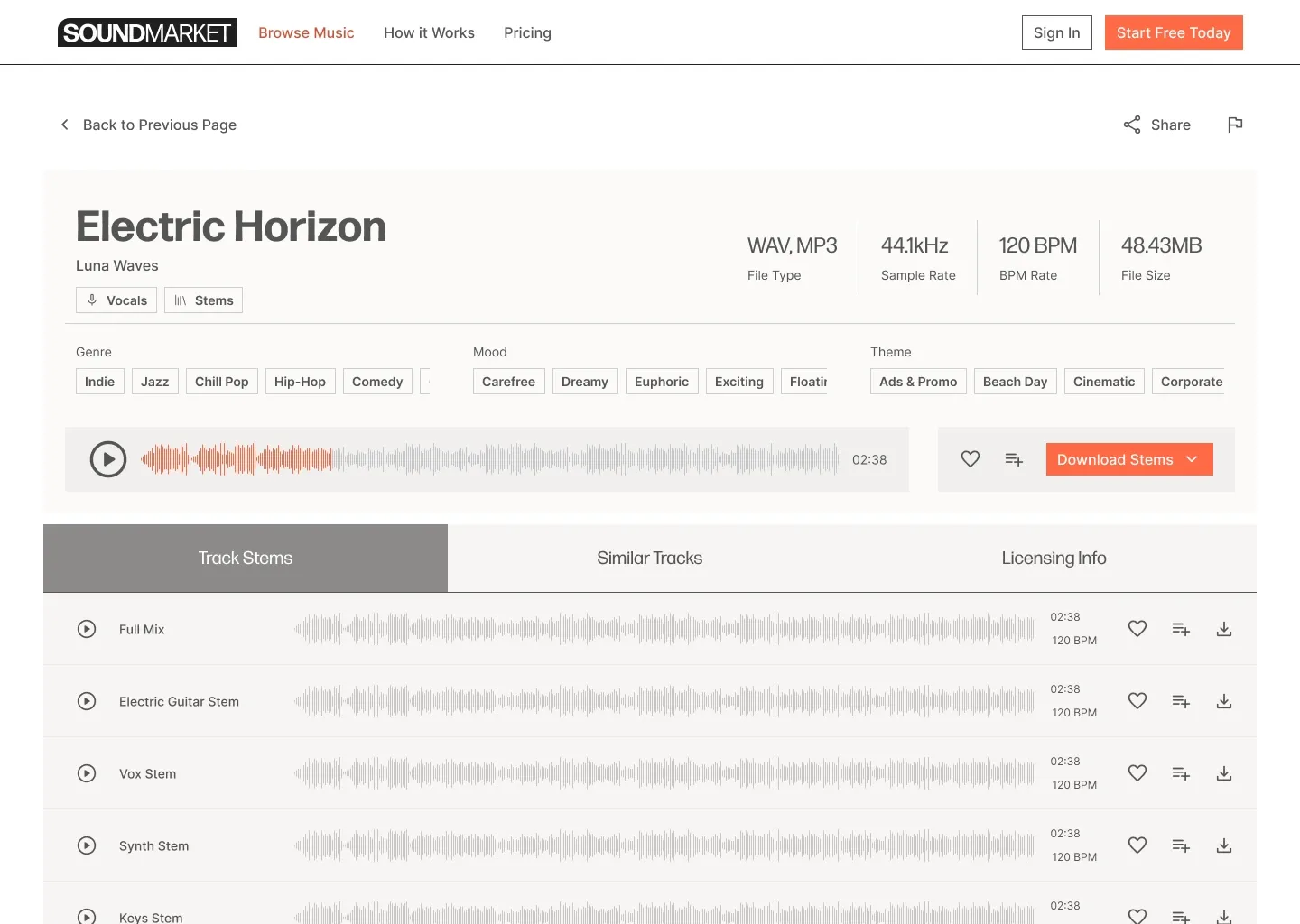Image resolution: width=1300 pixels, height=924 pixels.
Task: Play the Synth Stem
Action: pyautogui.click(x=87, y=845)
